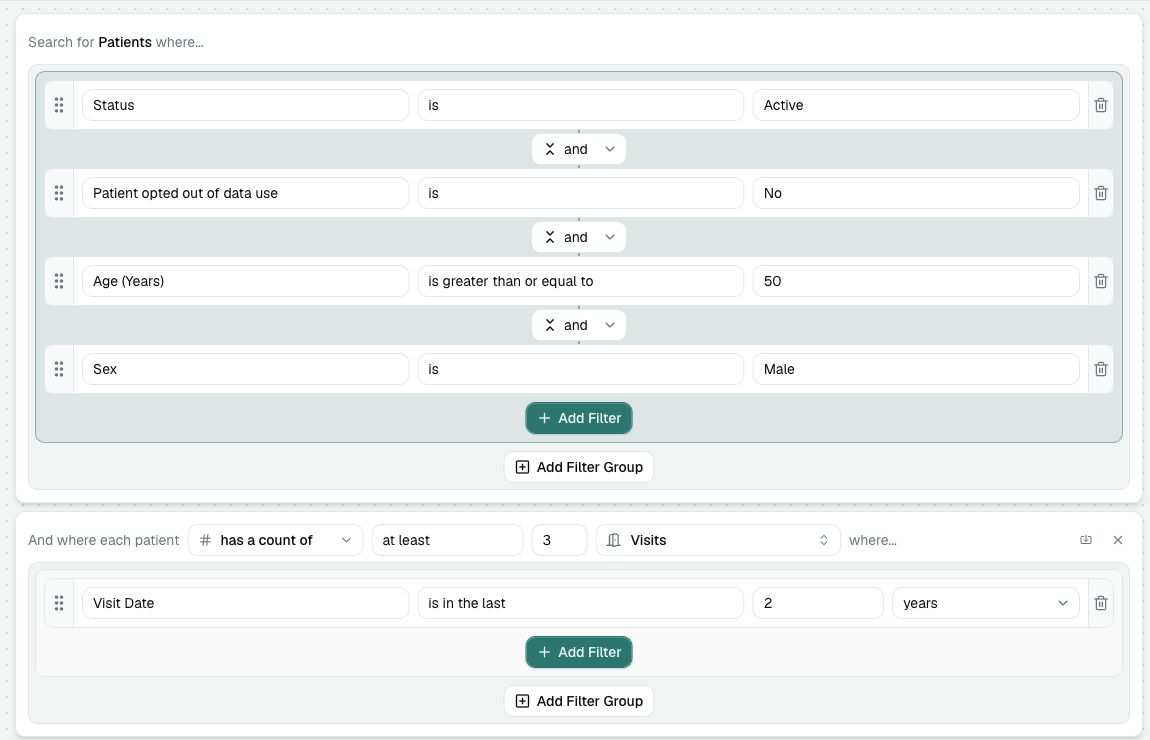Screen dimensions: 1150x740
Task: Grab the drag handle of the Visit Date row
Action: [59, 603]
